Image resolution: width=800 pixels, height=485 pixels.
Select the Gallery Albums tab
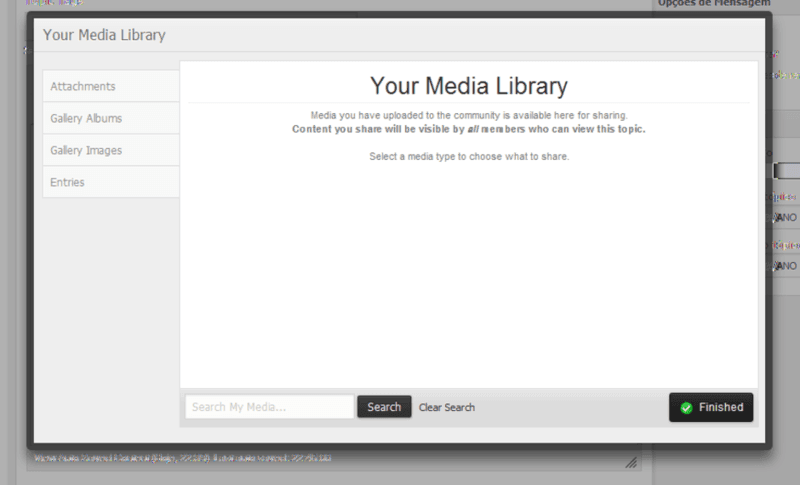[111, 118]
